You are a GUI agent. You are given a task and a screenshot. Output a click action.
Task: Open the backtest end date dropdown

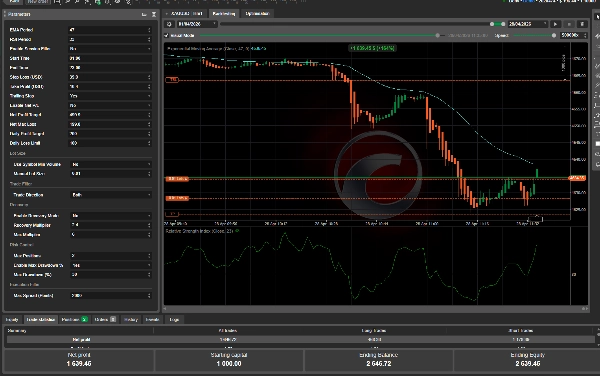point(527,24)
